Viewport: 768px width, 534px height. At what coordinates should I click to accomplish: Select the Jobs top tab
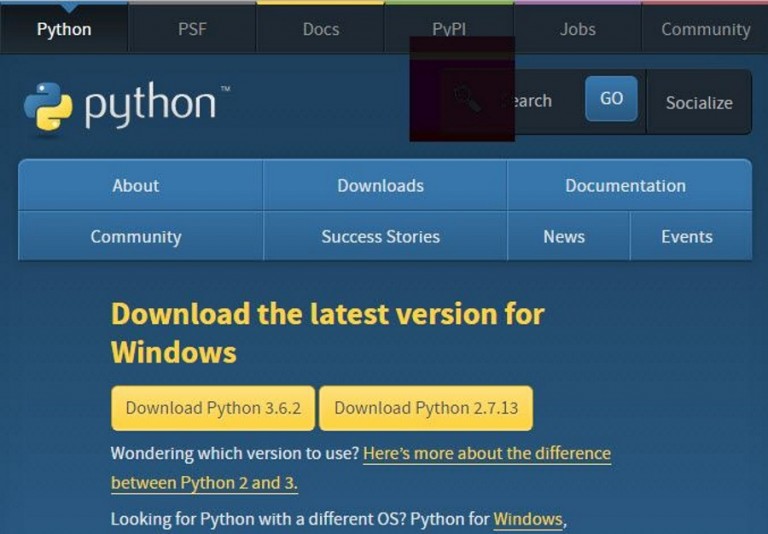pos(577,29)
